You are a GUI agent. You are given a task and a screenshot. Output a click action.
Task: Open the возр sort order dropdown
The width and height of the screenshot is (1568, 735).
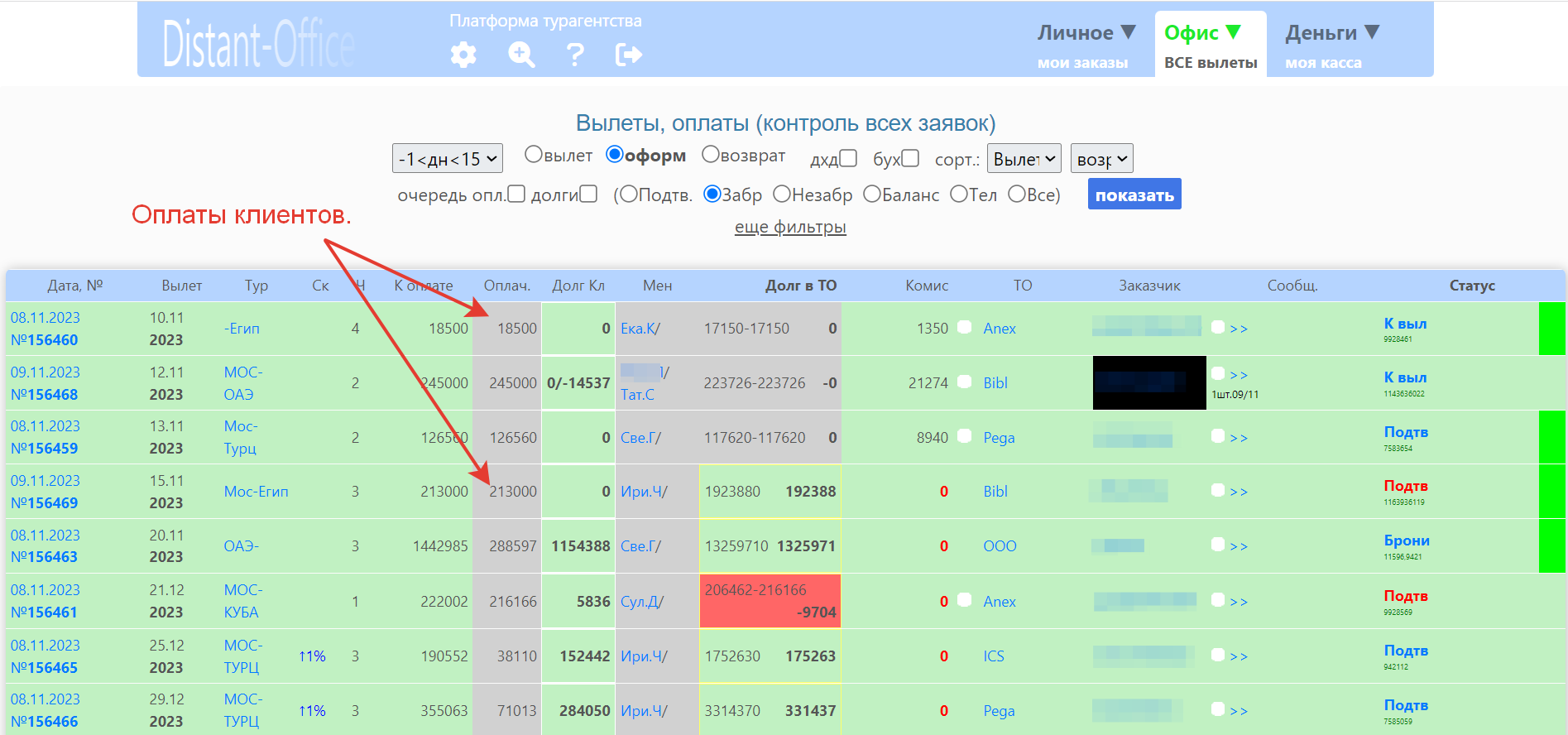click(1102, 158)
